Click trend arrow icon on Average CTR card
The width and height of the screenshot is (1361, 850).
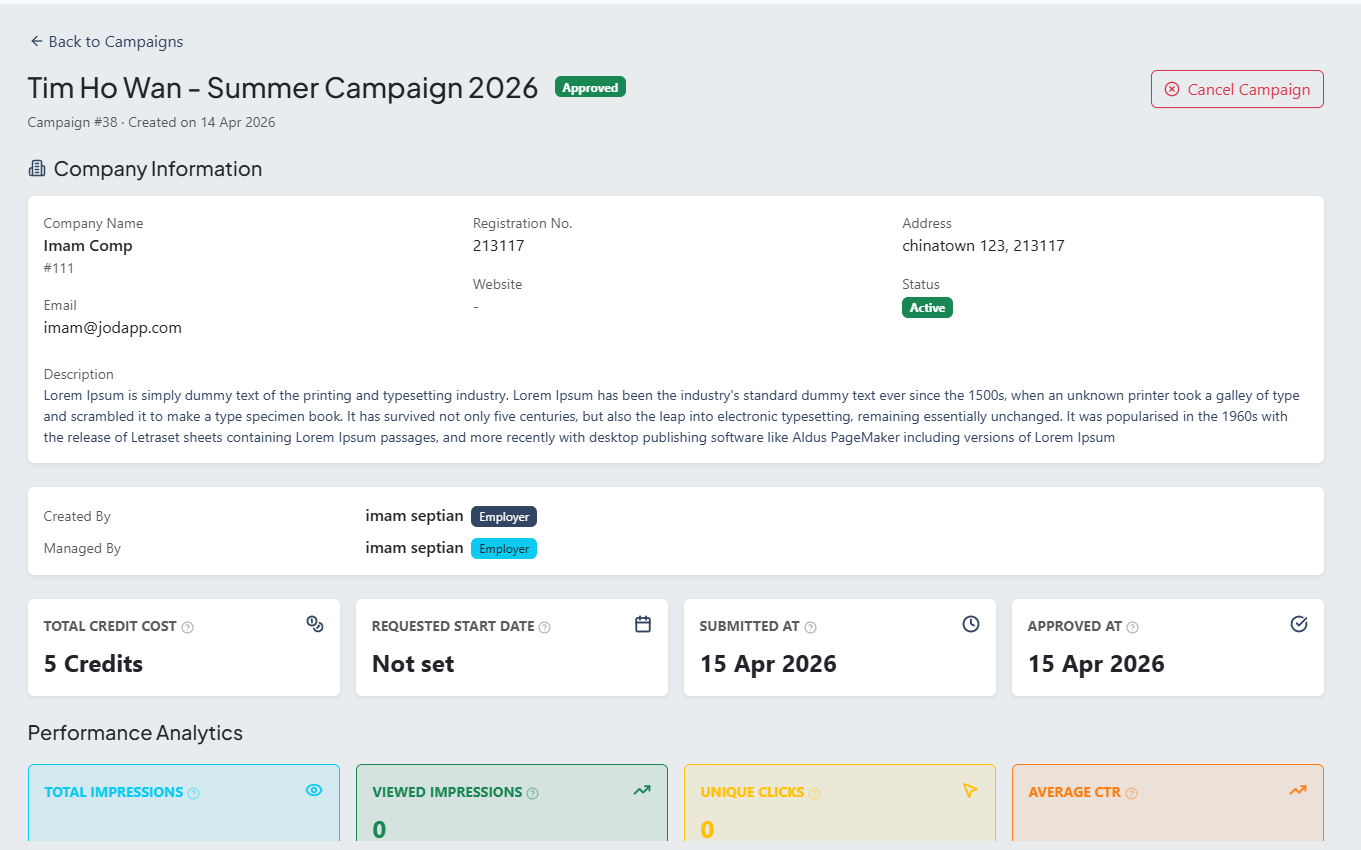point(1298,790)
